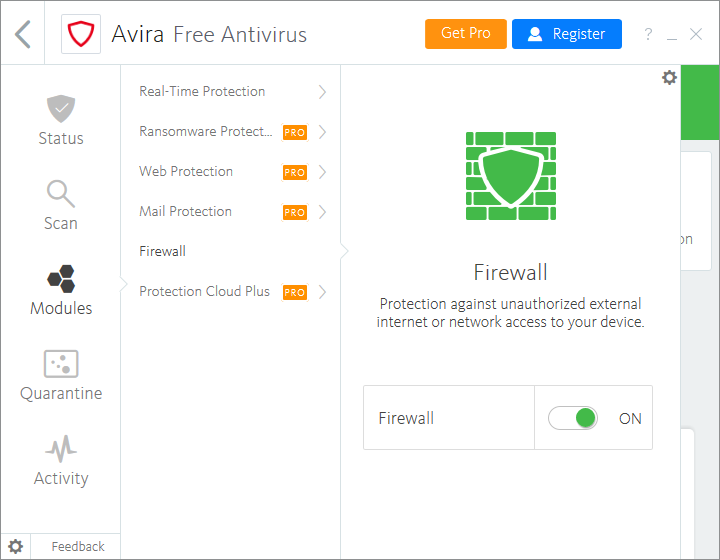The image size is (720, 560).
Task: Expand Protection Cloud Plus chevron
Action: 322,292
